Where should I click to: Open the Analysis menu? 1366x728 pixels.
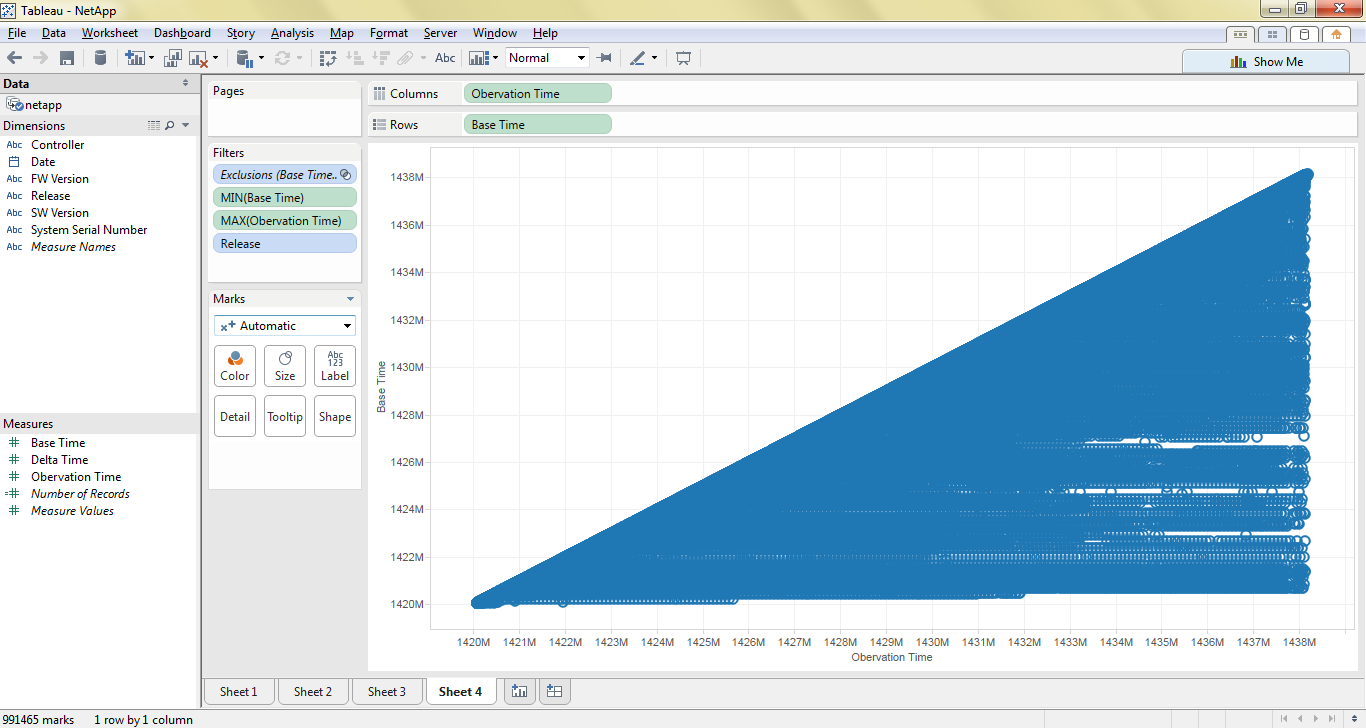(292, 33)
